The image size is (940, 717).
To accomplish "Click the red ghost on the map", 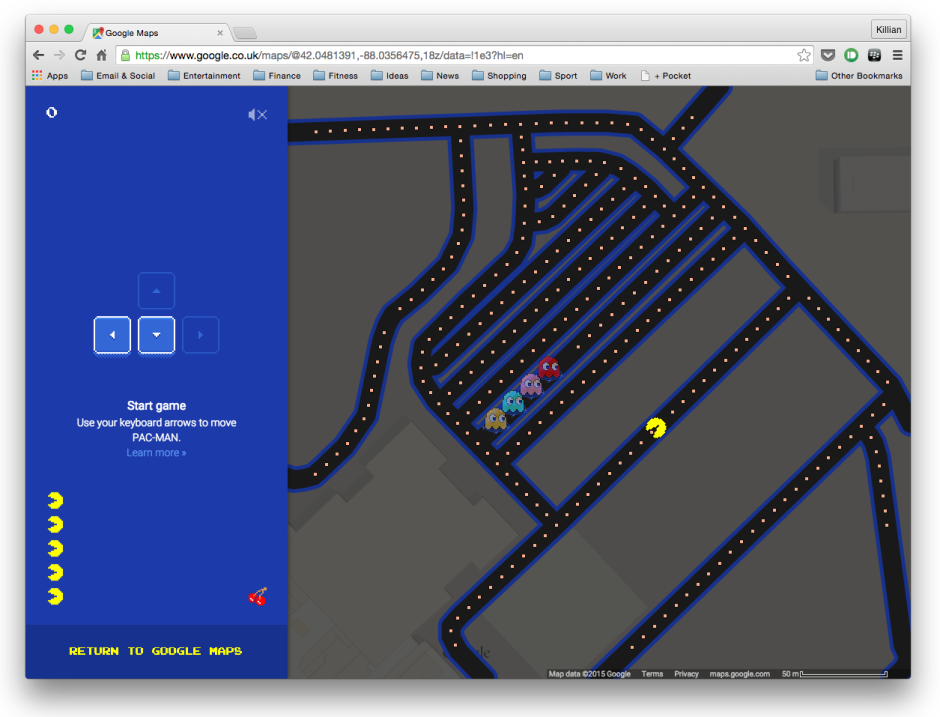I will tap(548, 369).
